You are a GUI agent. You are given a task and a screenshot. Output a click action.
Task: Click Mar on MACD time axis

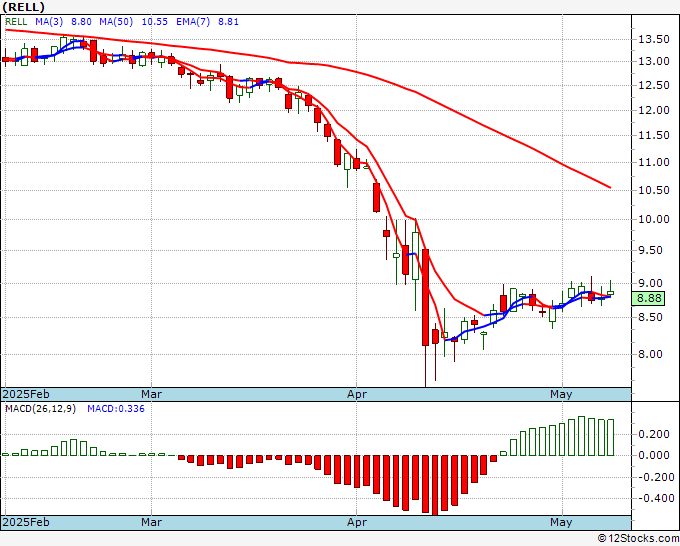coord(151,522)
